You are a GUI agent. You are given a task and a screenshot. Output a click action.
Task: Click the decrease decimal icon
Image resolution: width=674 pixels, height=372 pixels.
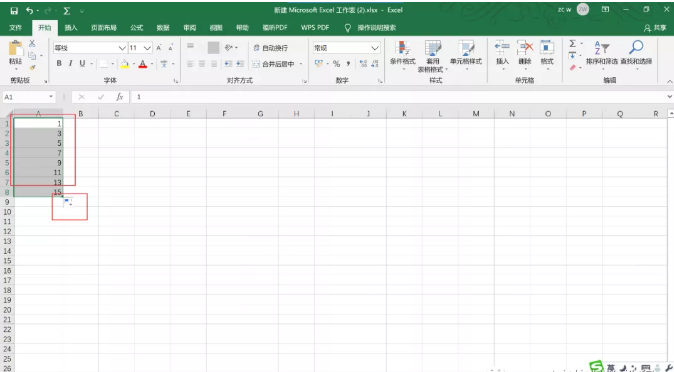click(375, 64)
